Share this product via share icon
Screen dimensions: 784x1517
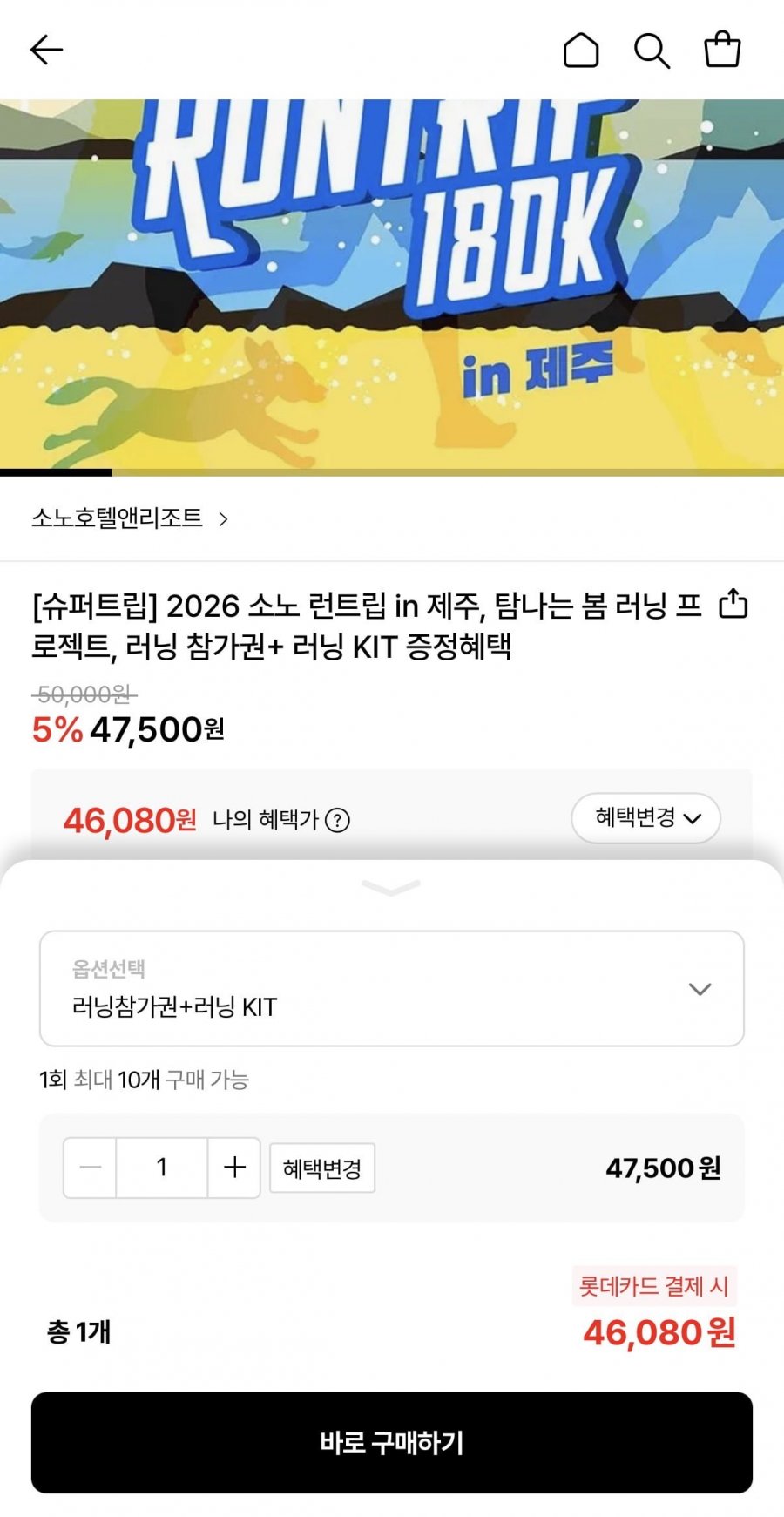tap(733, 603)
